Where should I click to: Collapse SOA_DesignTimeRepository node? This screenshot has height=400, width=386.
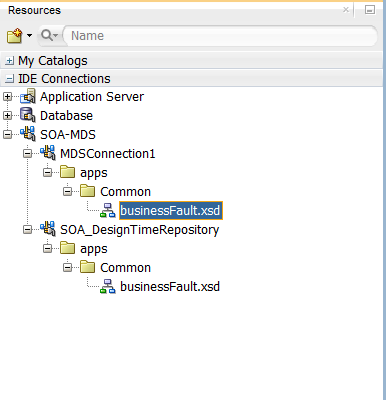27,229
